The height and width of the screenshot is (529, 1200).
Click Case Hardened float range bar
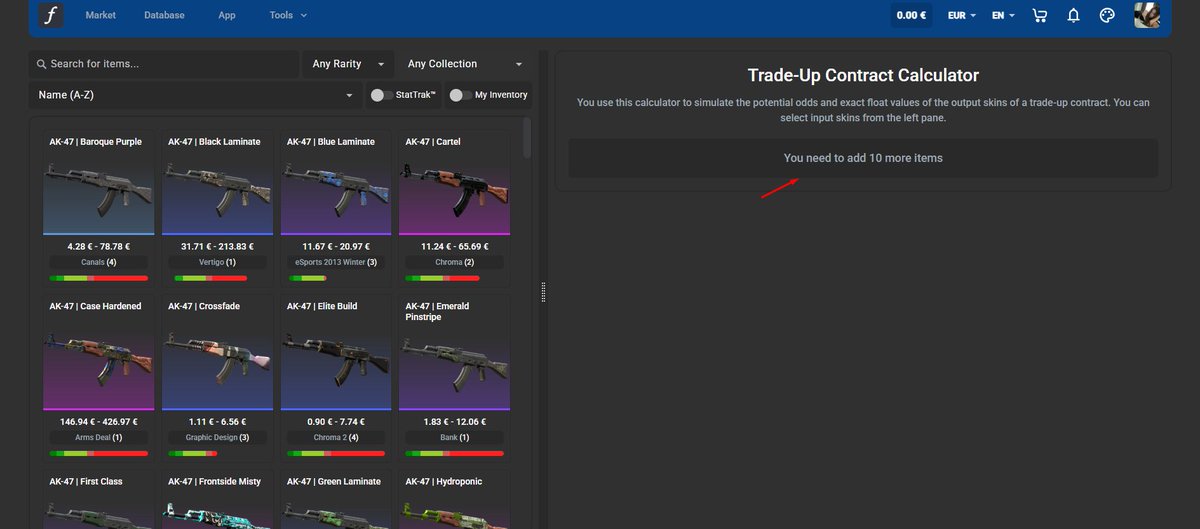click(x=99, y=453)
